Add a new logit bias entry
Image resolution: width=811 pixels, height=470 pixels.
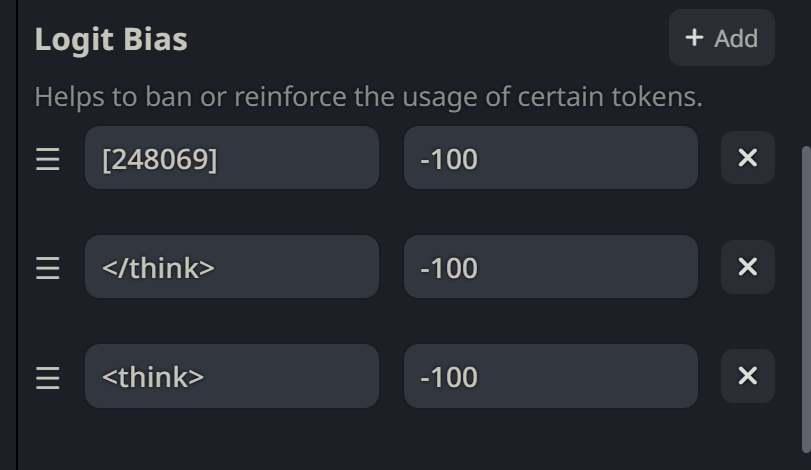[721, 38]
